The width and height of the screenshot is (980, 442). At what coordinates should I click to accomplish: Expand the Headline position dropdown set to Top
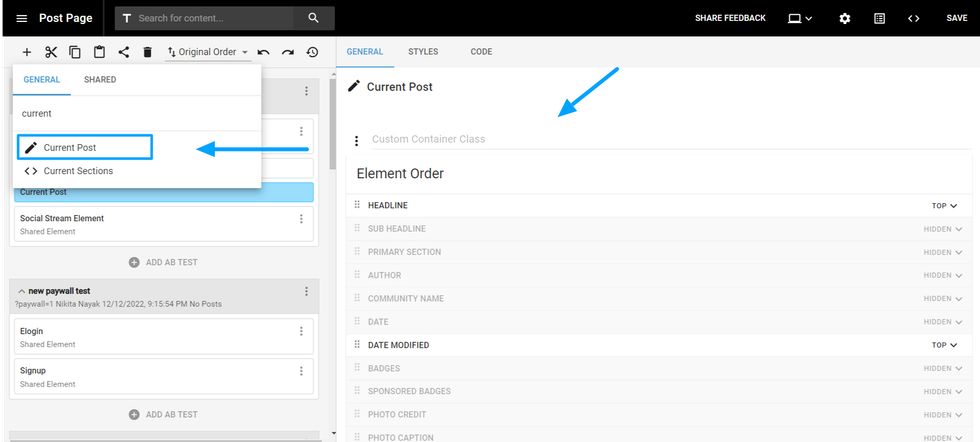coord(944,205)
